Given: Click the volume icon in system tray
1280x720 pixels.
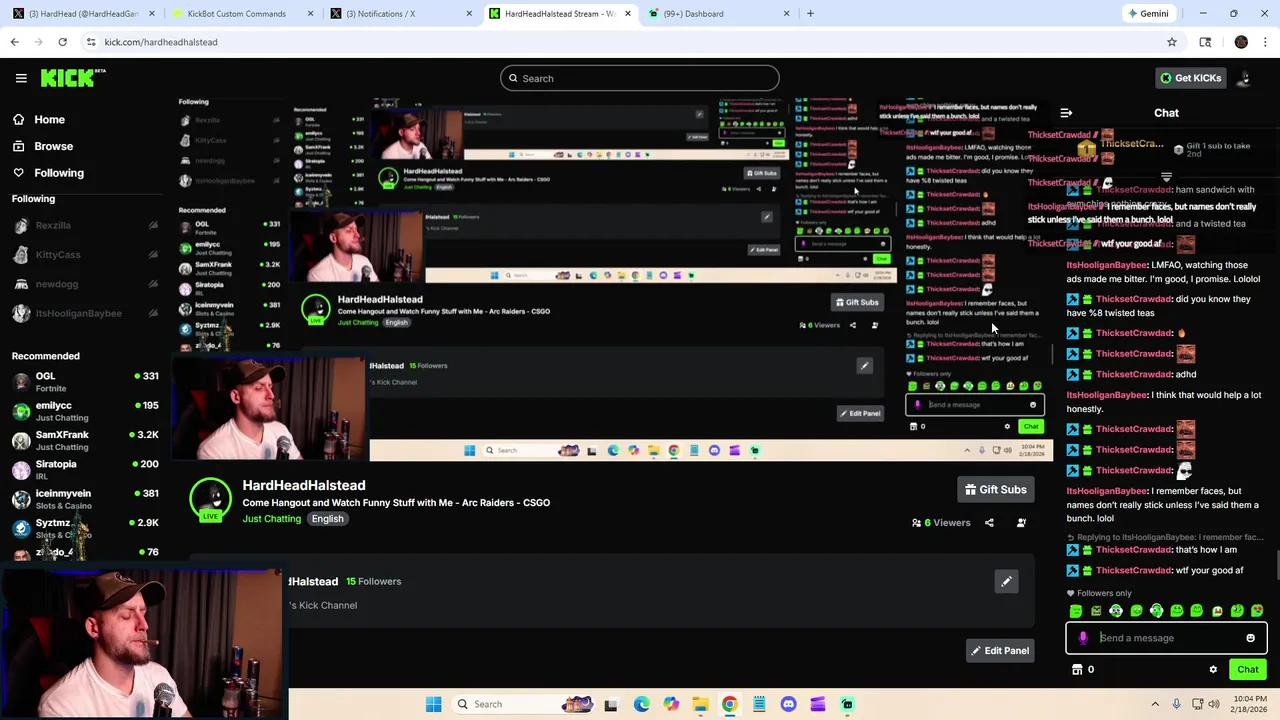Looking at the screenshot, I should (x=1214, y=704).
